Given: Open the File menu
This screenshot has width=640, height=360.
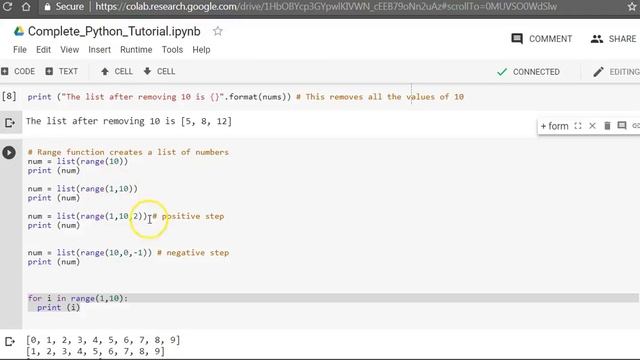Looking at the screenshot, I should click(20, 50).
